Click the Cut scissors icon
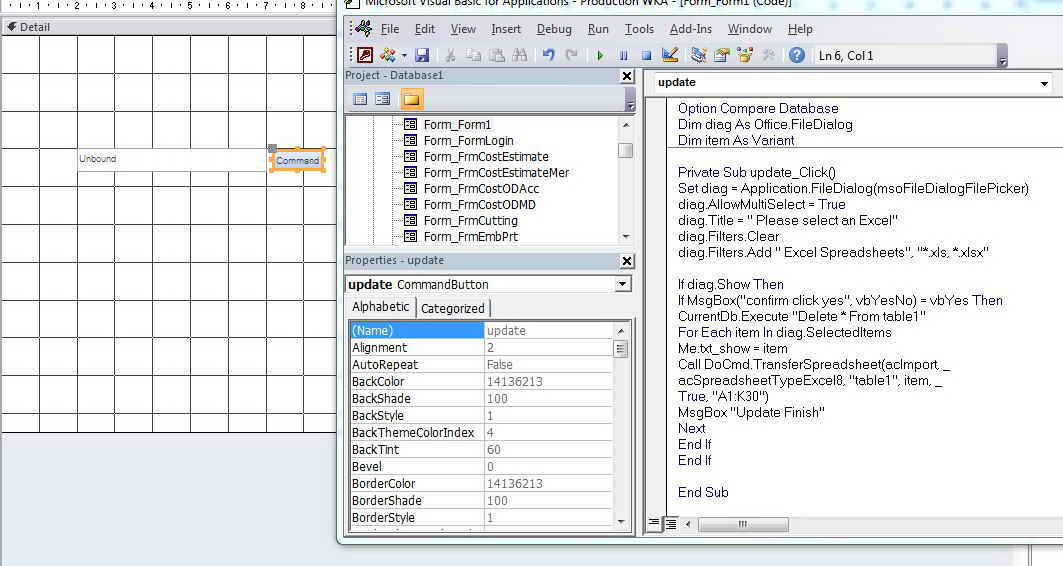The width and height of the screenshot is (1063, 566). coord(451,56)
